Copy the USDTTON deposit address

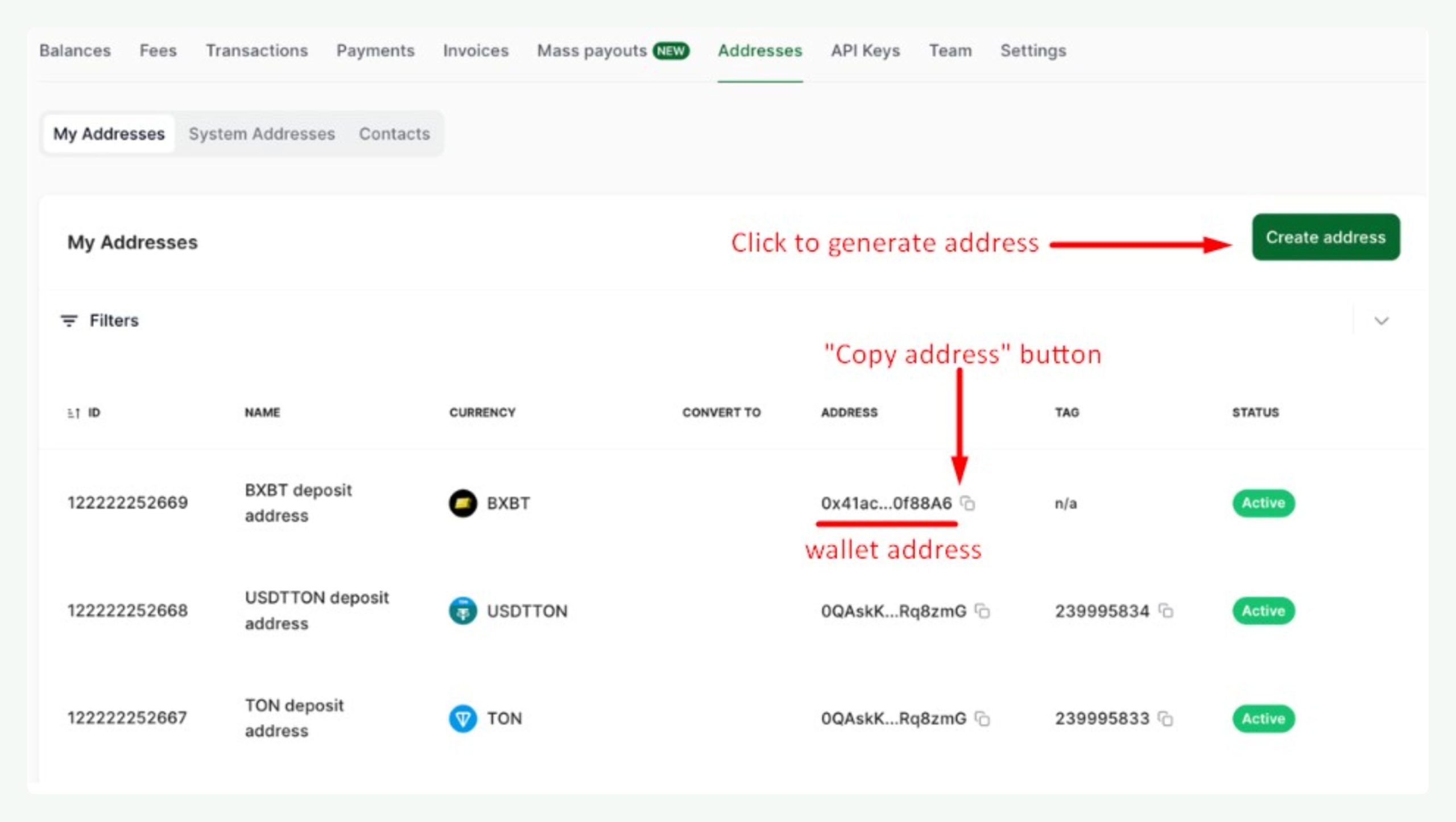click(x=982, y=611)
